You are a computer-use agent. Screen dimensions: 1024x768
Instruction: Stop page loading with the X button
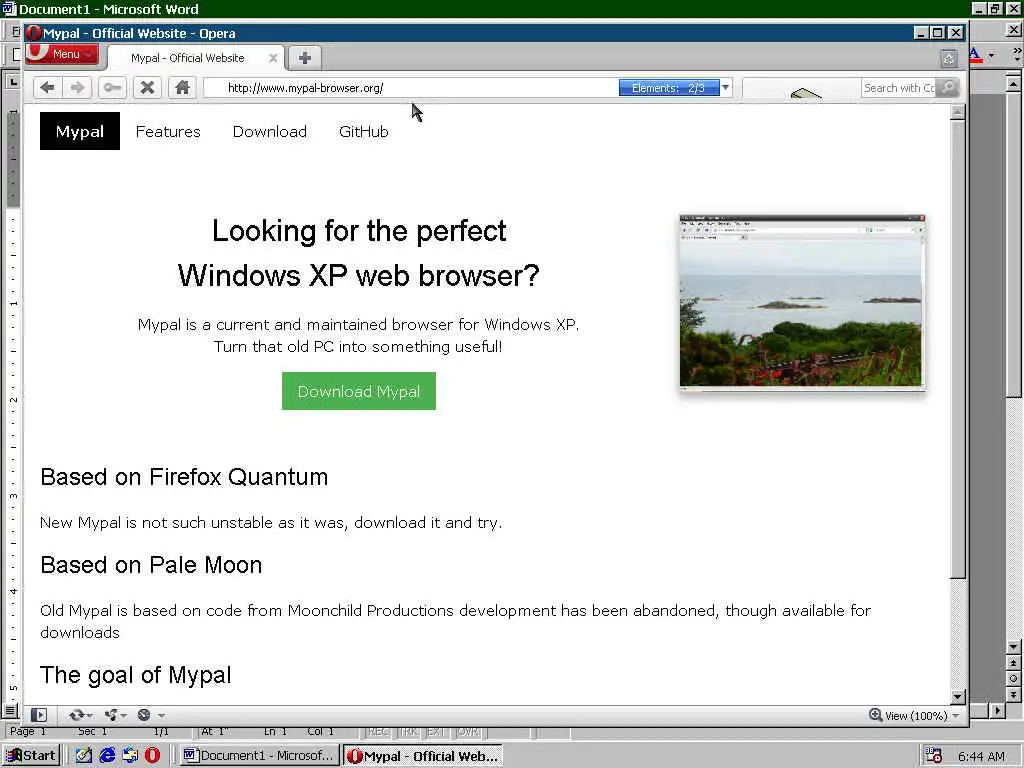pyautogui.click(x=148, y=88)
